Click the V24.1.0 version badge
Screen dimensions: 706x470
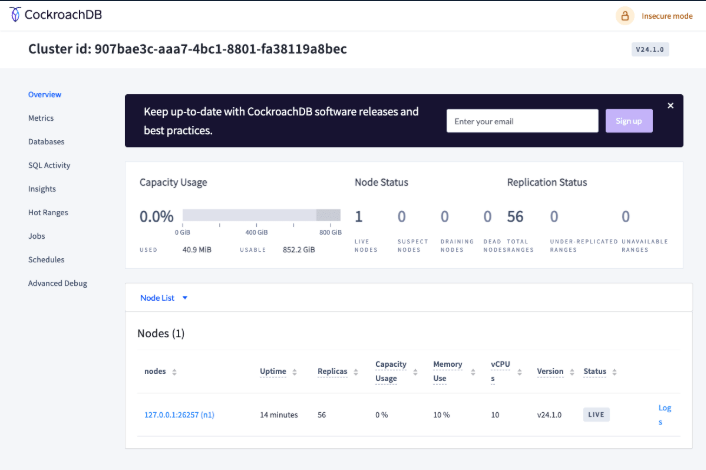[650, 50]
